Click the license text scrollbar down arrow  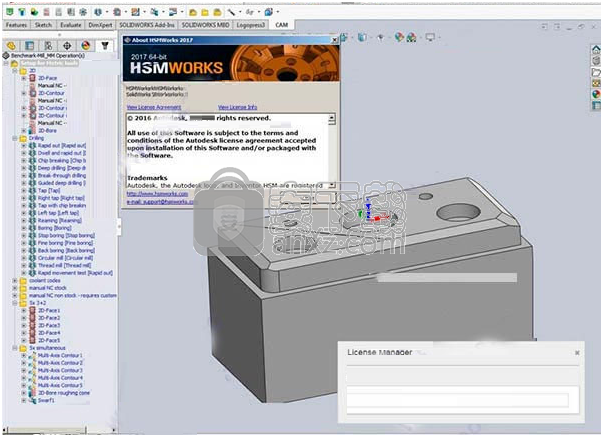point(332,185)
